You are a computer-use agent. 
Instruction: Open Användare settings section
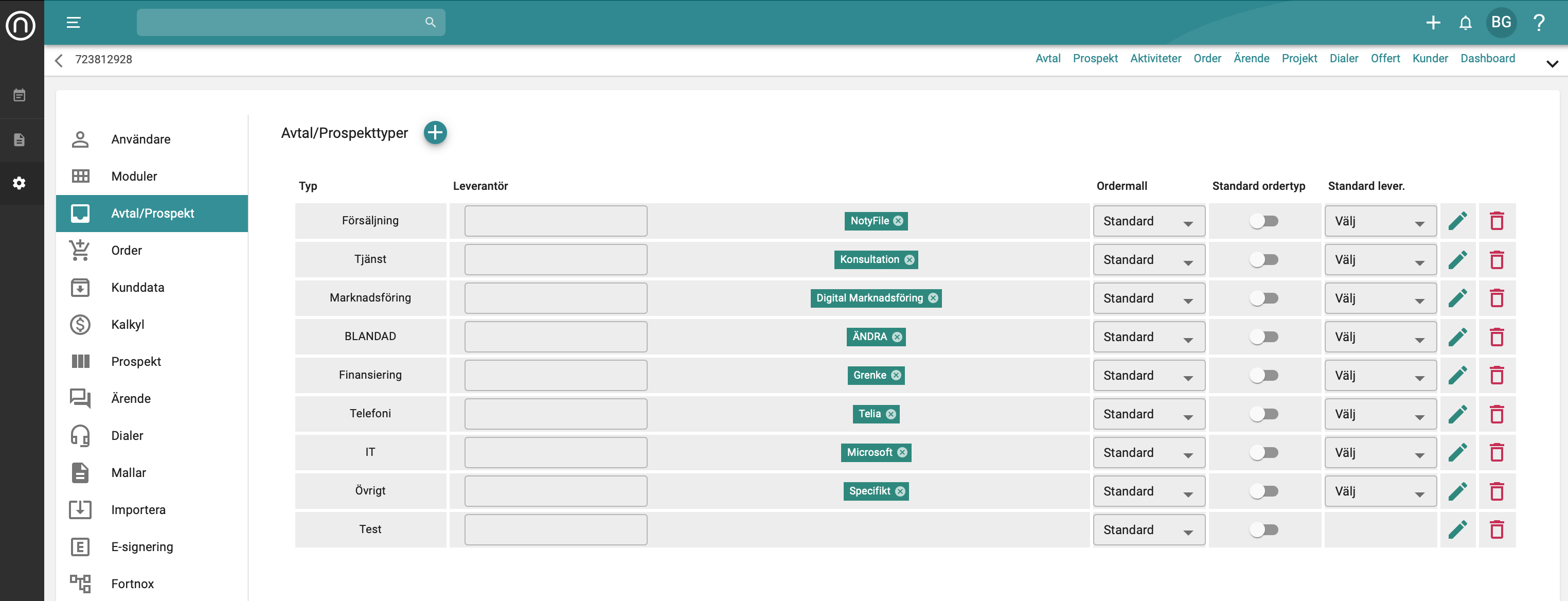(x=152, y=139)
